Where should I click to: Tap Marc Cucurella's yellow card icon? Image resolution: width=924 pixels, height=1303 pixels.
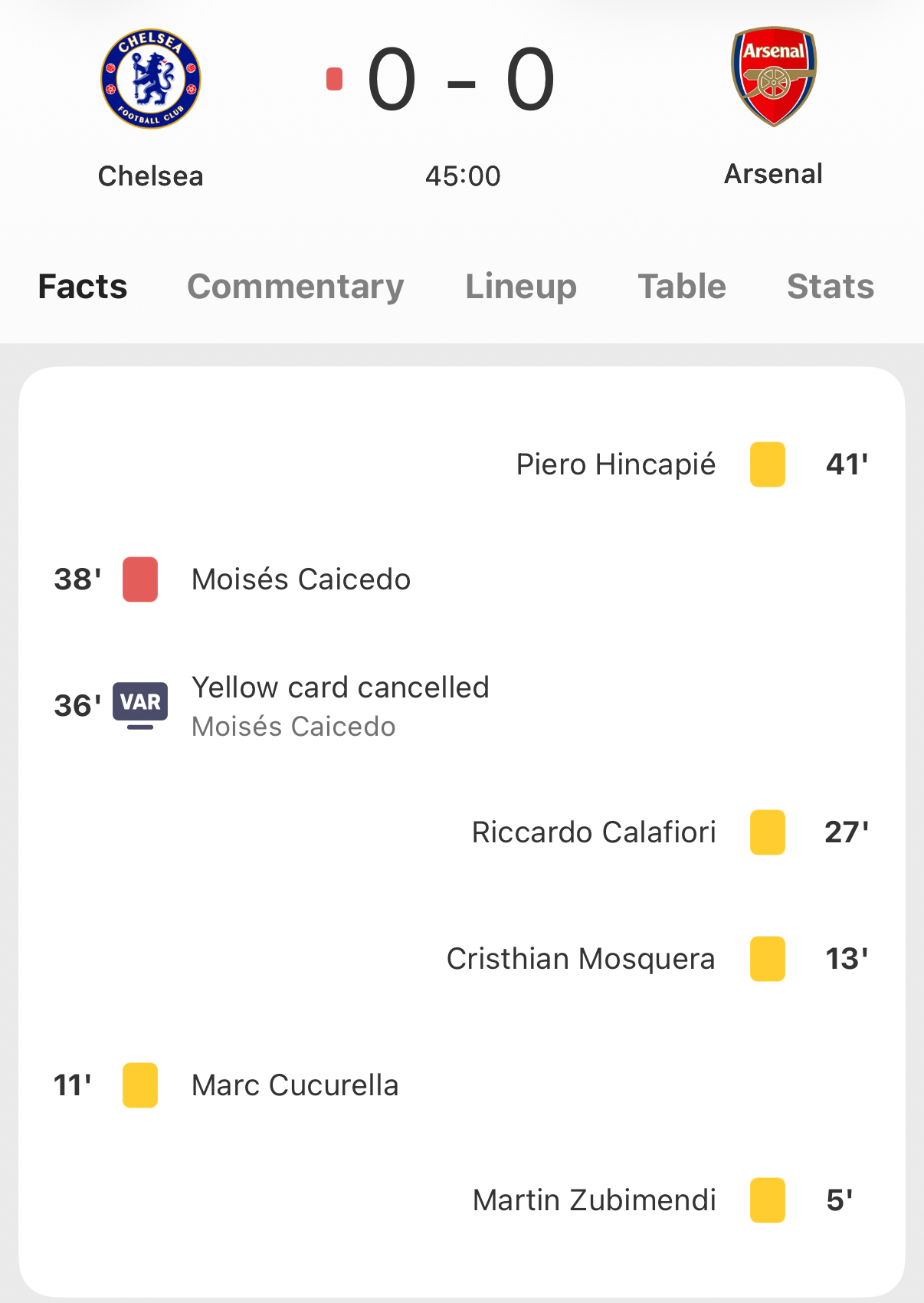(x=140, y=1085)
